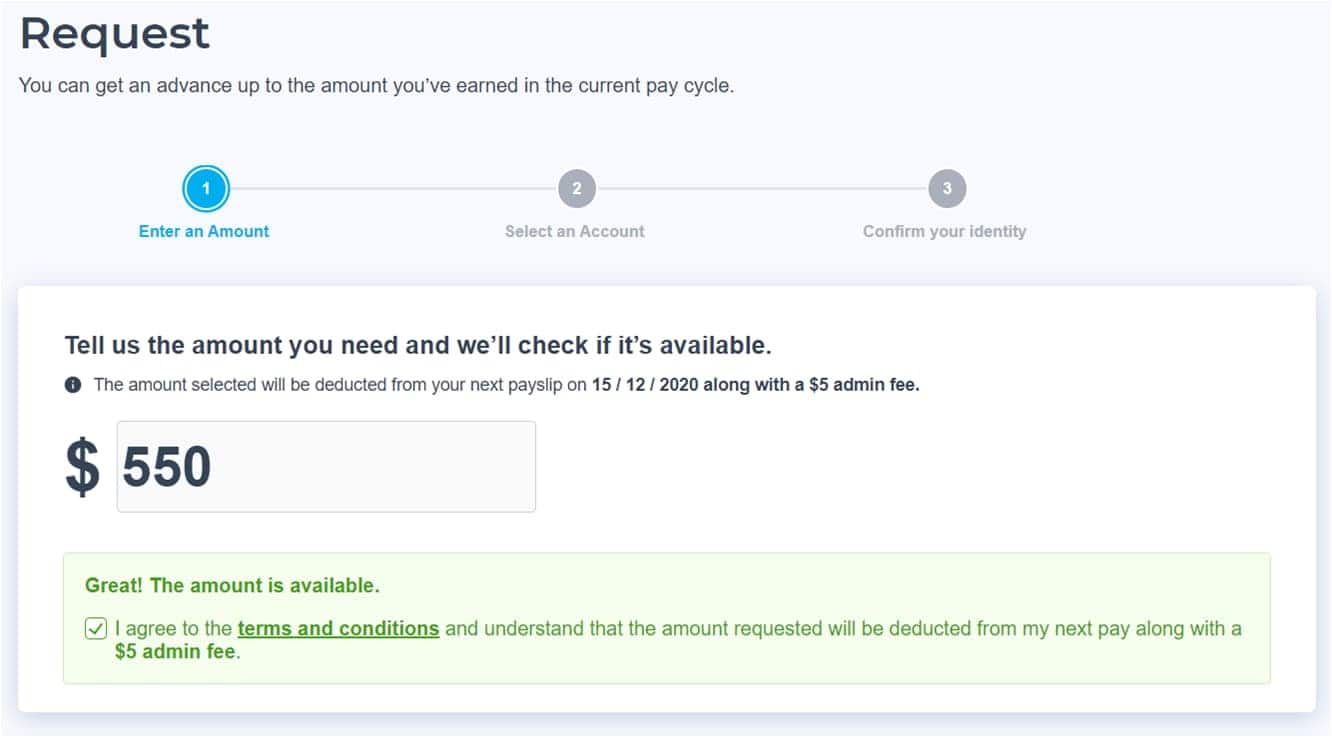
Task: Jump to the "Confirm your identity" step
Action: coord(944,231)
